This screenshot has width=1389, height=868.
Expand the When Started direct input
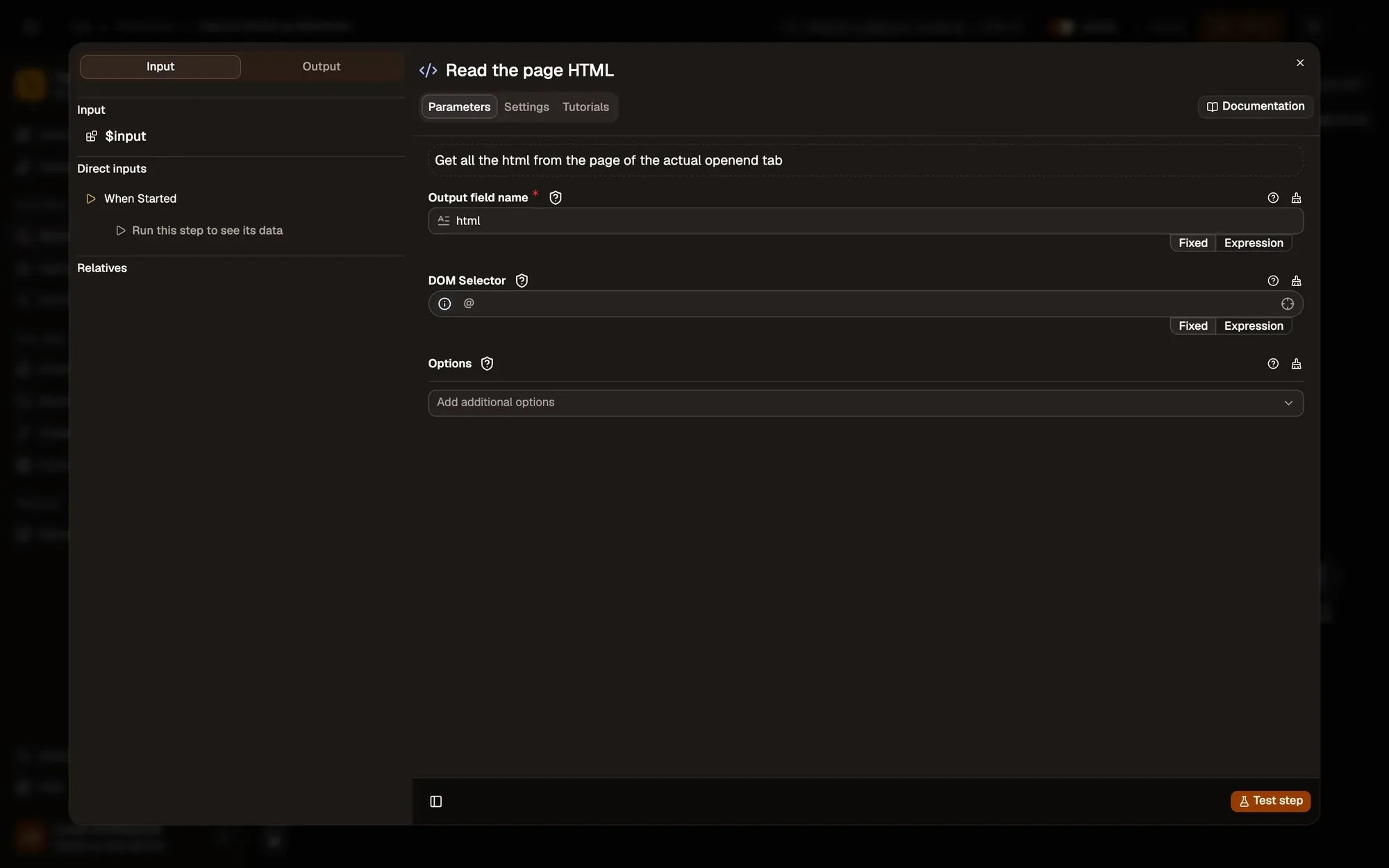140,199
